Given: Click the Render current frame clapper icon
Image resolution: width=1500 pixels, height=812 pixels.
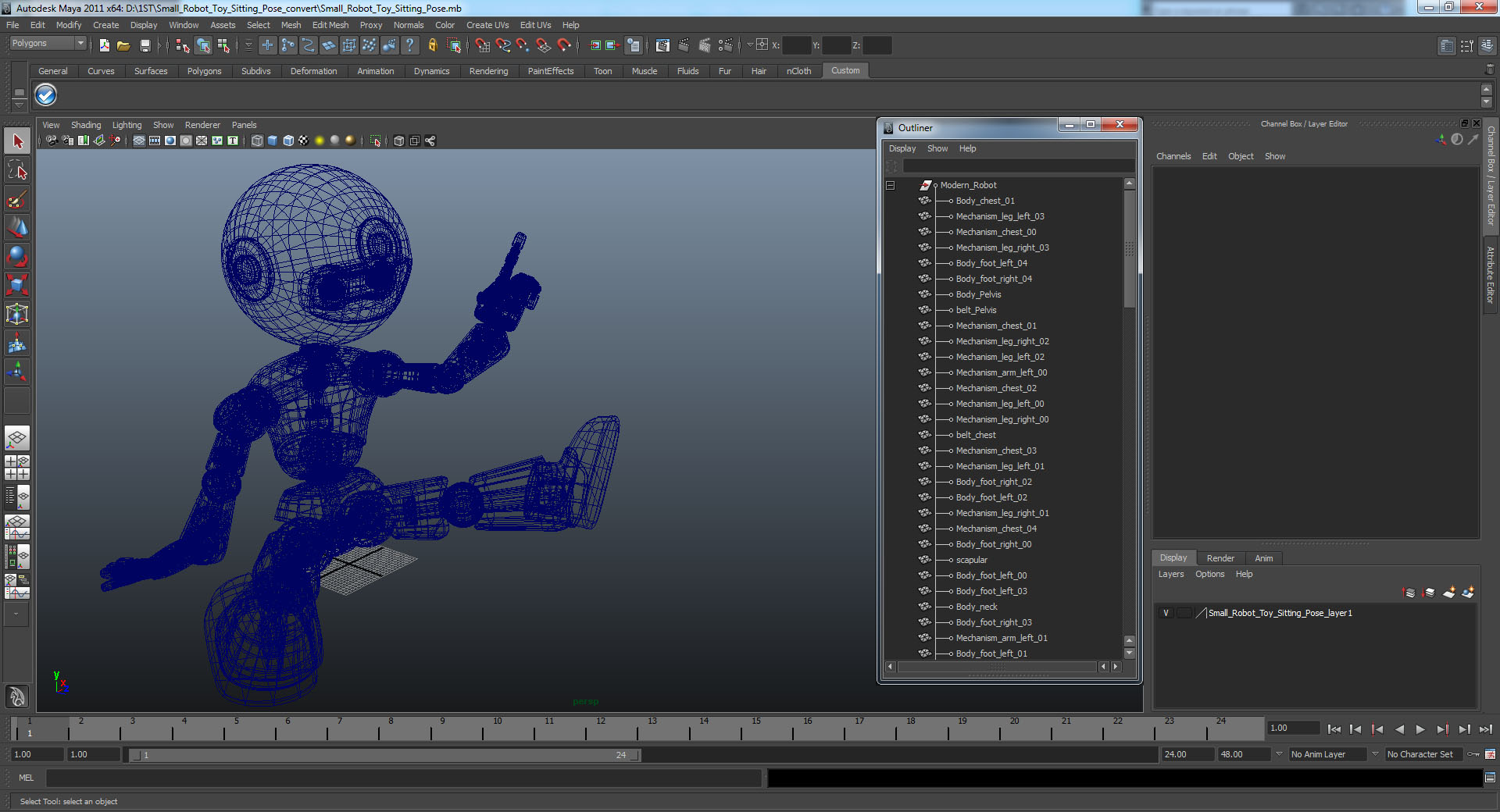Looking at the screenshot, I should pos(684,46).
